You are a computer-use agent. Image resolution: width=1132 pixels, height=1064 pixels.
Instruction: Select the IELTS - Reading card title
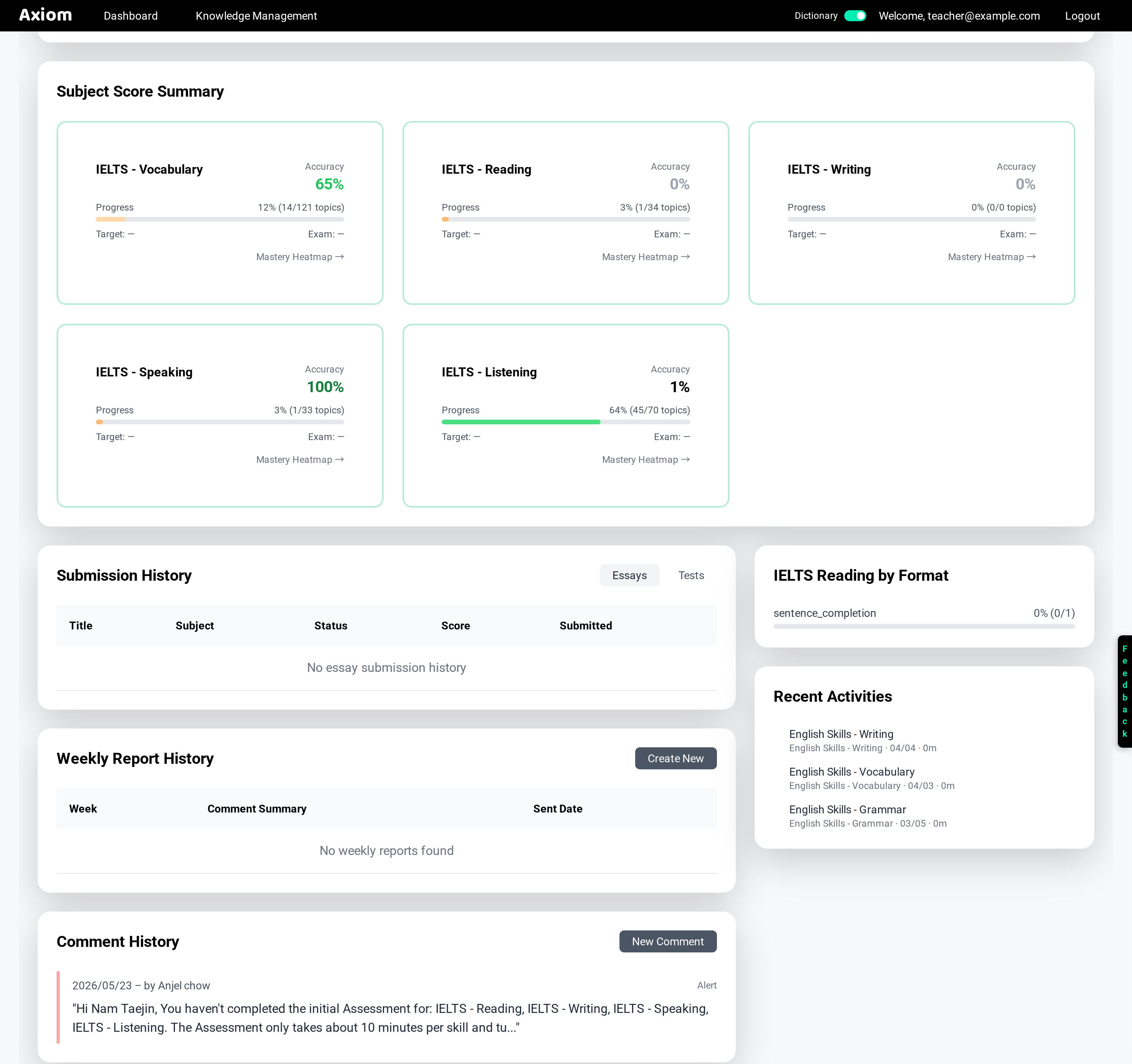tap(486, 169)
